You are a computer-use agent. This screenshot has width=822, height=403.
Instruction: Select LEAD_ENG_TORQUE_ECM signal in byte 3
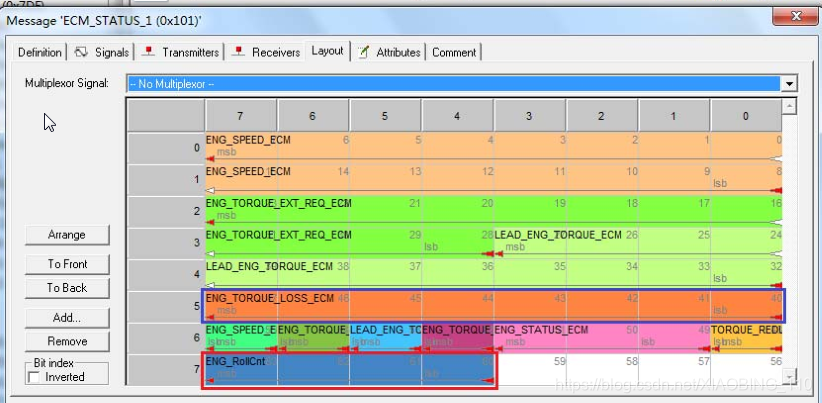click(x=638, y=243)
